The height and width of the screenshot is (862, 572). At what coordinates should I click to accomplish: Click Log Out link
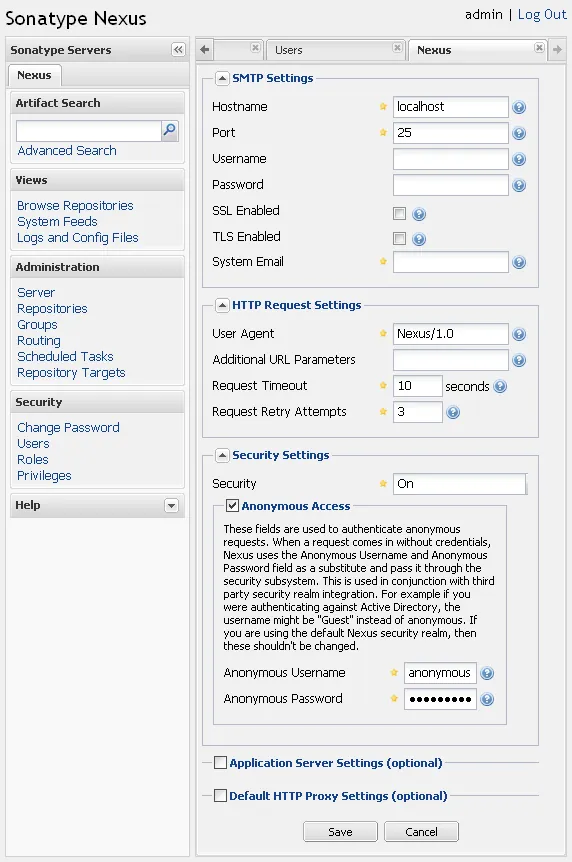click(x=542, y=14)
